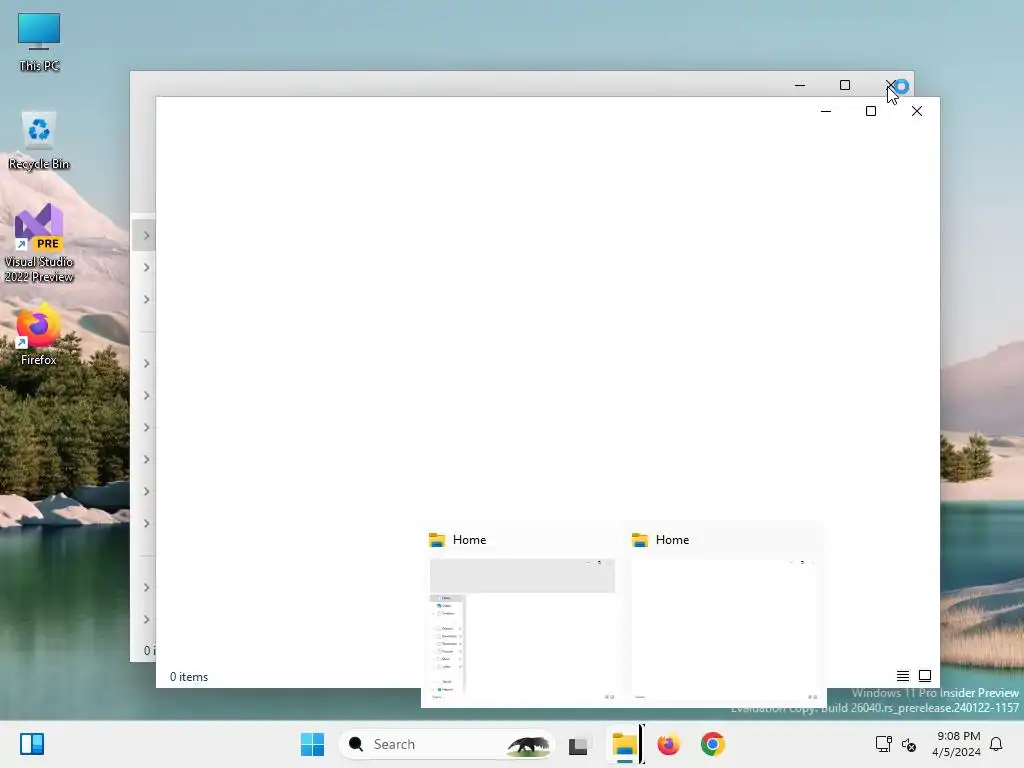Minimize the front Explorer window
Viewport: 1024px width, 768px height.
coord(825,112)
